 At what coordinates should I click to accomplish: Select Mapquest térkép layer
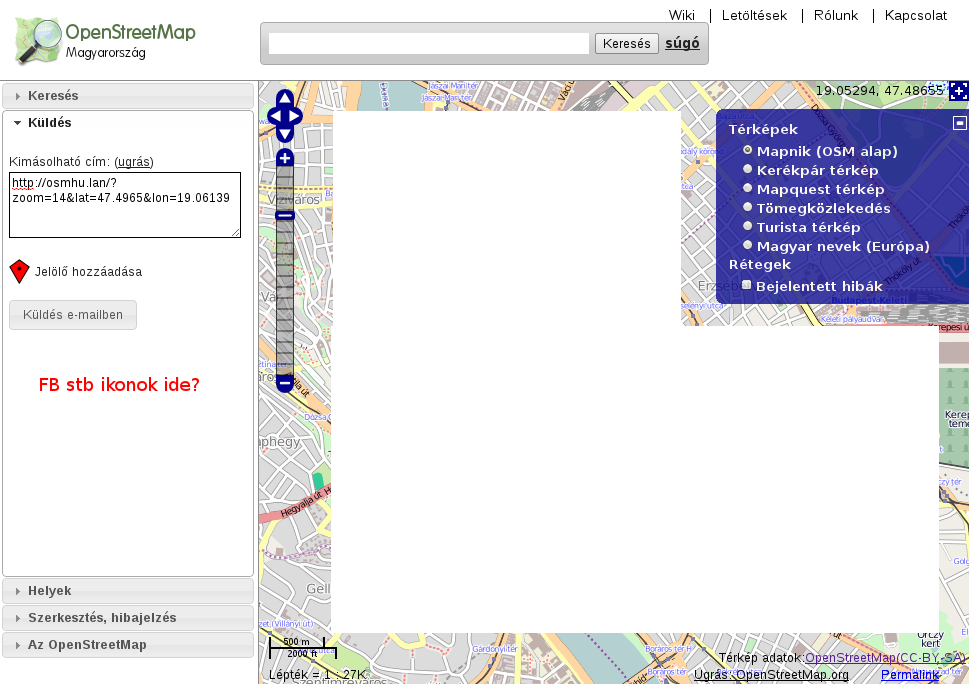coord(748,188)
